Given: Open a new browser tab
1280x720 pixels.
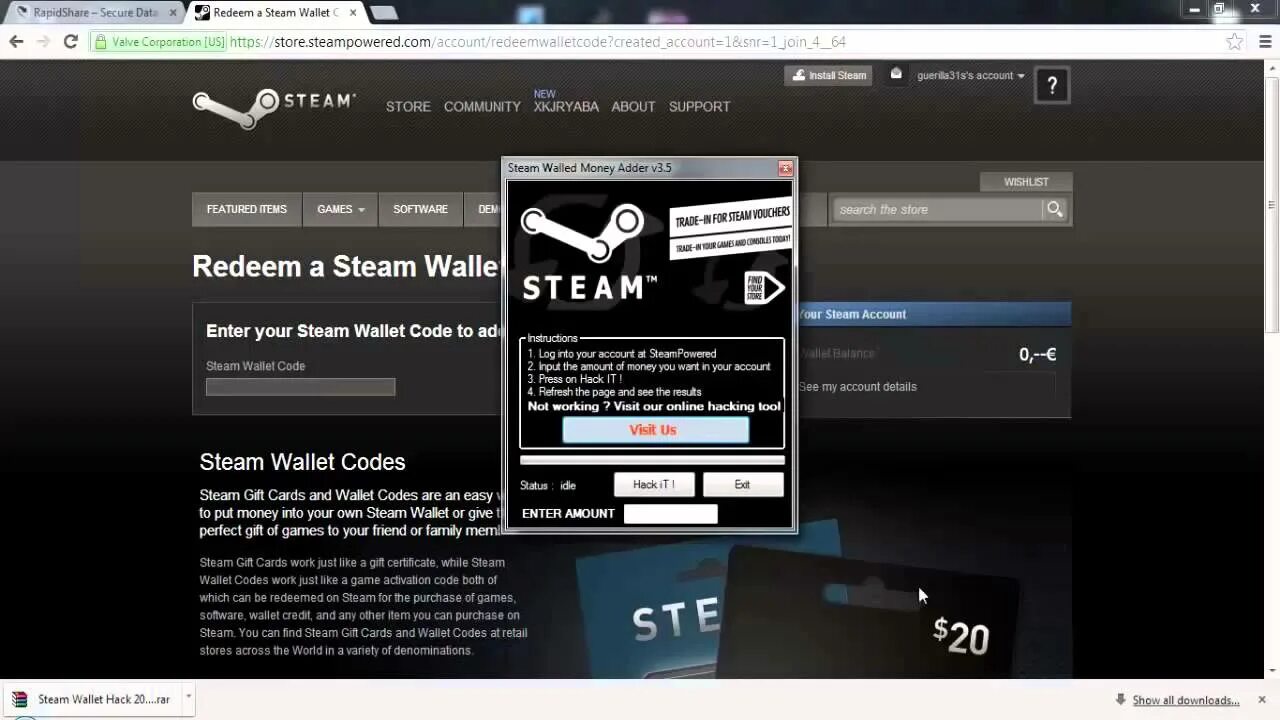Looking at the screenshot, I should click(x=383, y=12).
